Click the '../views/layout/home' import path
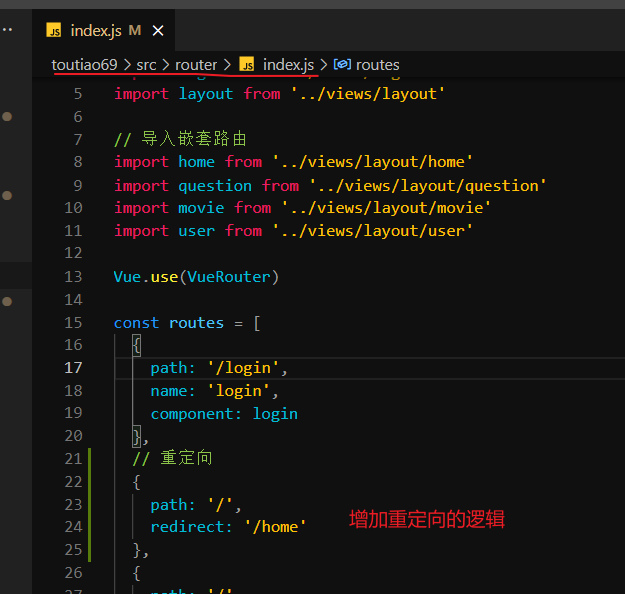 (x=373, y=162)
